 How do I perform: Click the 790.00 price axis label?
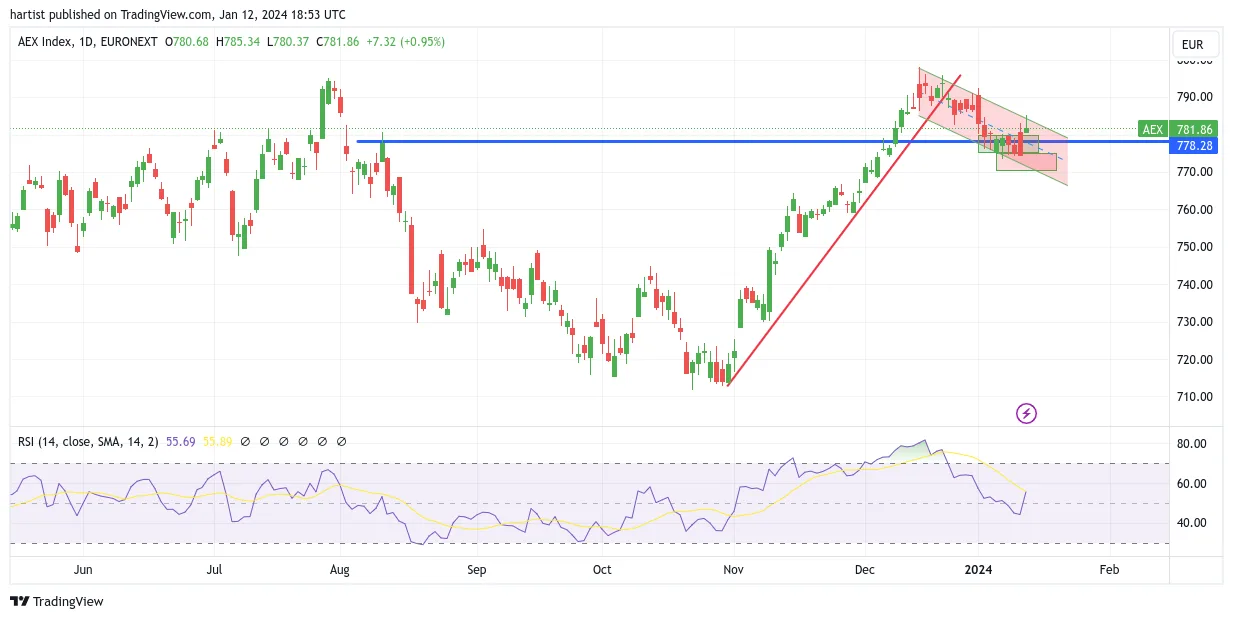pyautogui.click(x=1195, y=97)
